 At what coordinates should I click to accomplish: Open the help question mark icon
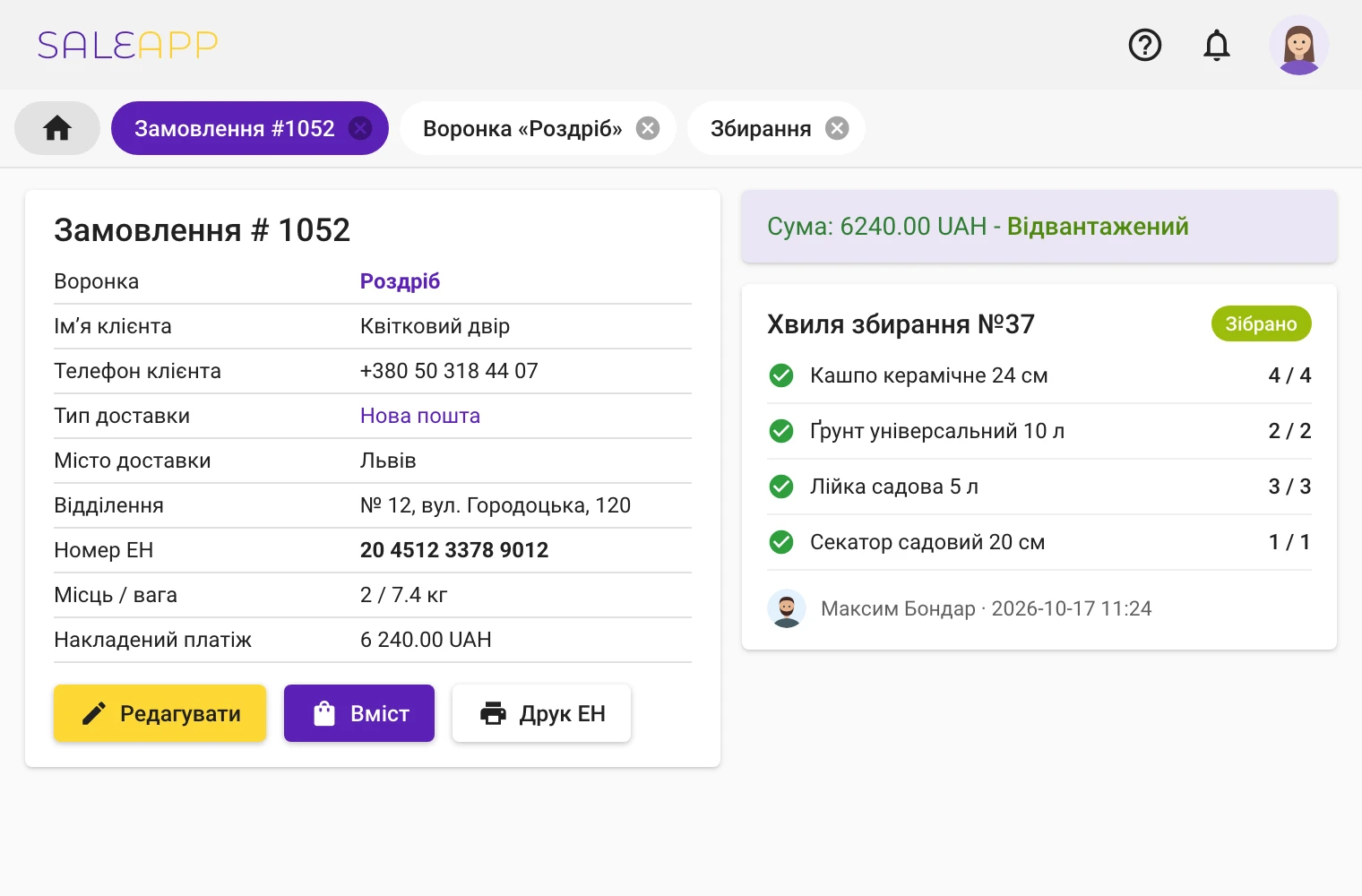pos(1145,45)
